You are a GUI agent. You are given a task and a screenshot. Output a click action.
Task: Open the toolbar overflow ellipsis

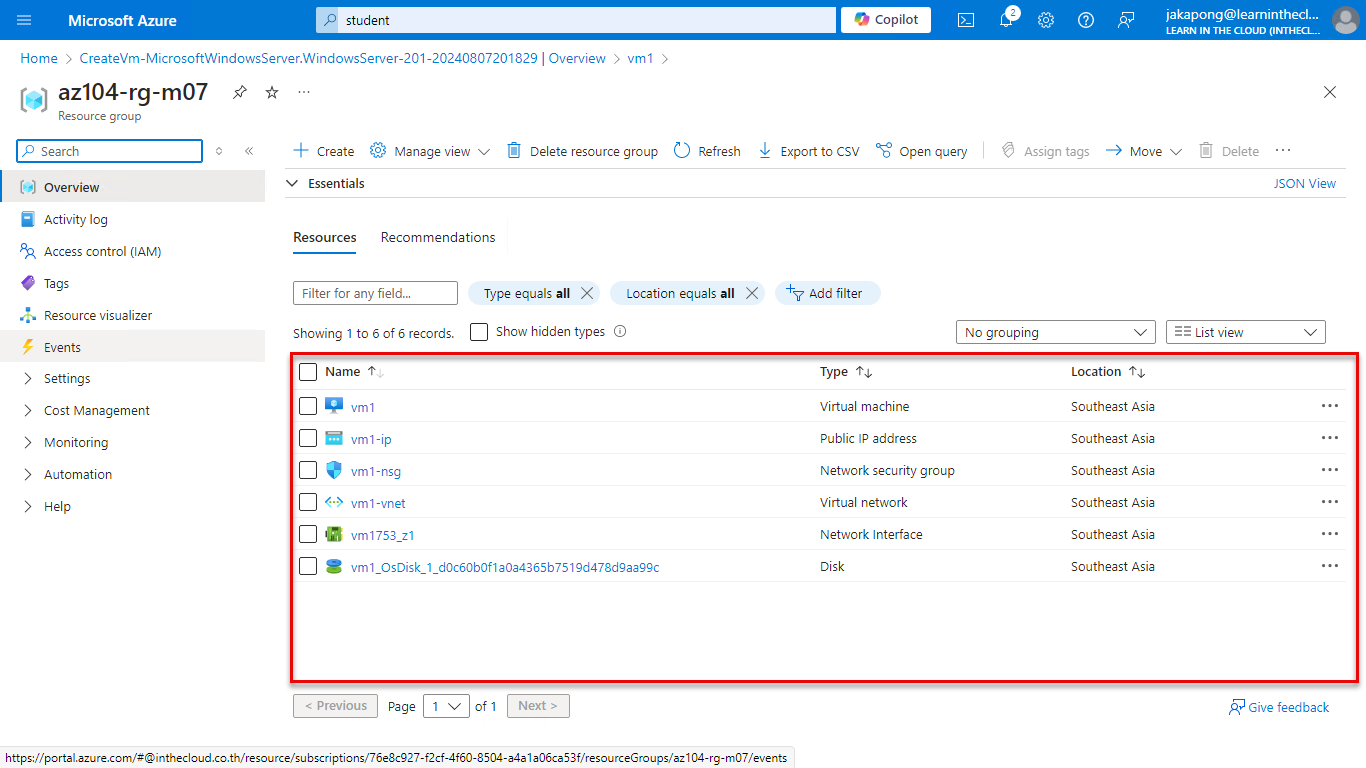tap(1283, 151)
